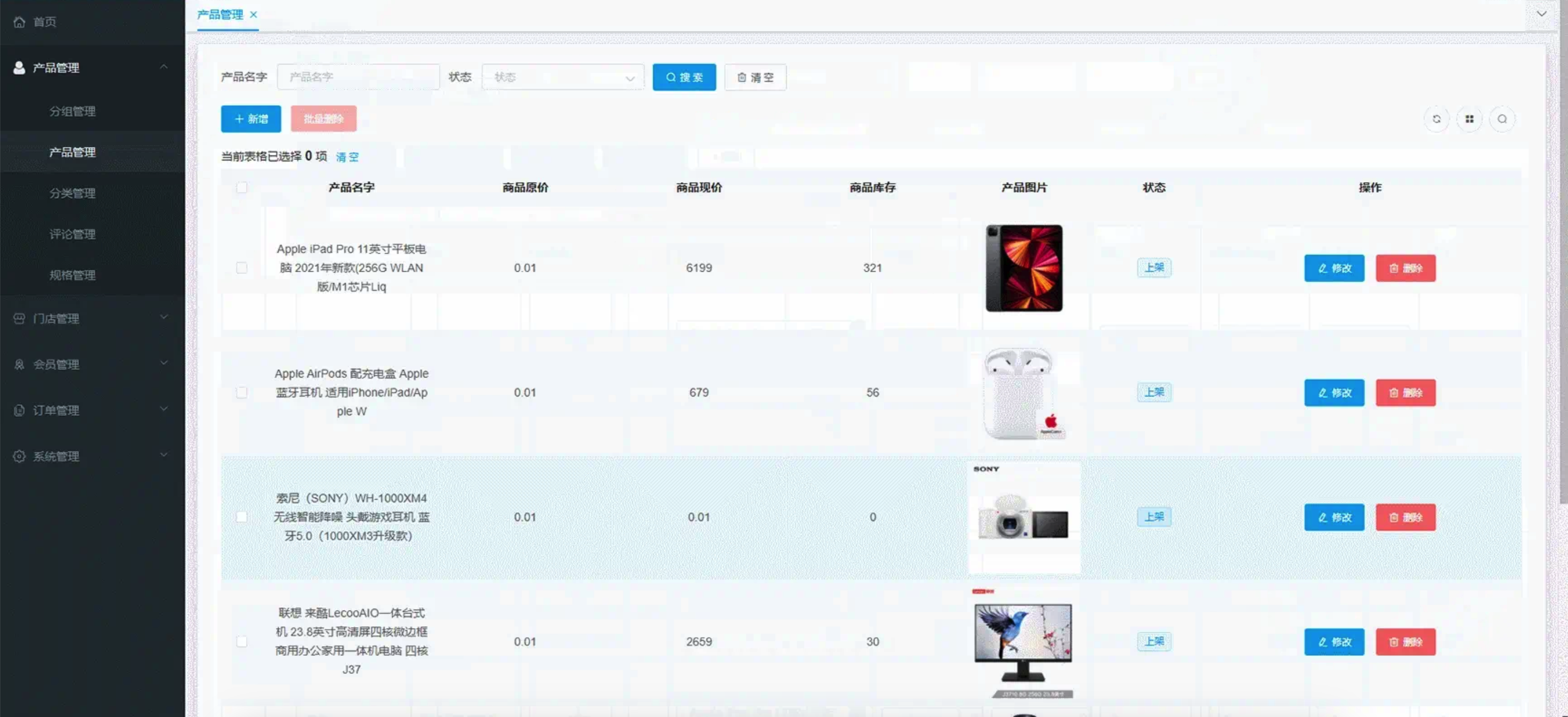Viewport: 1568px width, 717px height.
Task: Edit the SONY WH-1000XM4 row
Action: [1334, 517]
